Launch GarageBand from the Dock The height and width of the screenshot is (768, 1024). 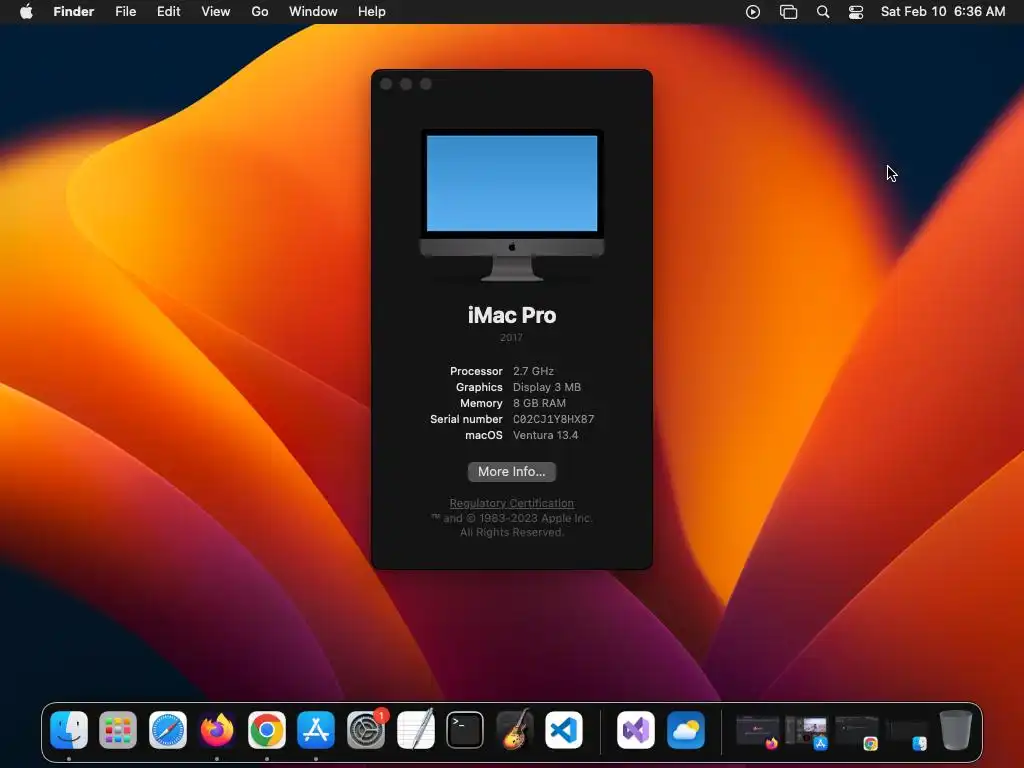click(x=515, y=729)
